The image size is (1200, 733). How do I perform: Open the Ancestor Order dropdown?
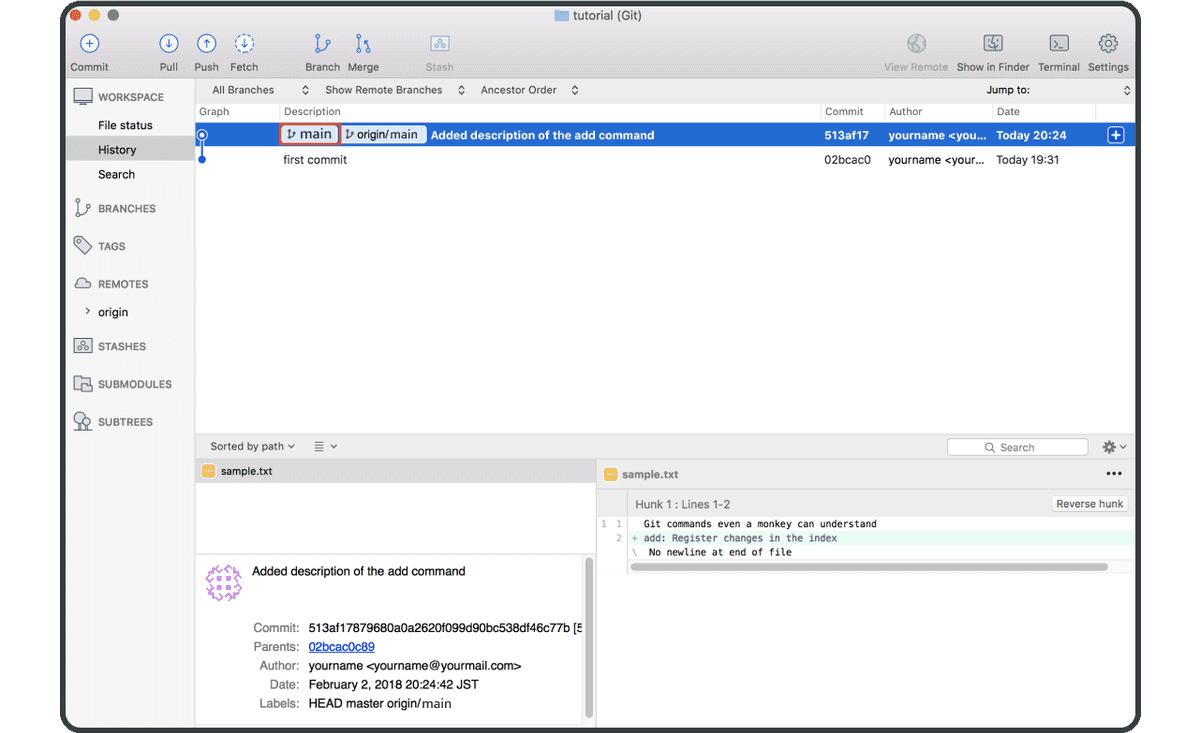point(528,89)
